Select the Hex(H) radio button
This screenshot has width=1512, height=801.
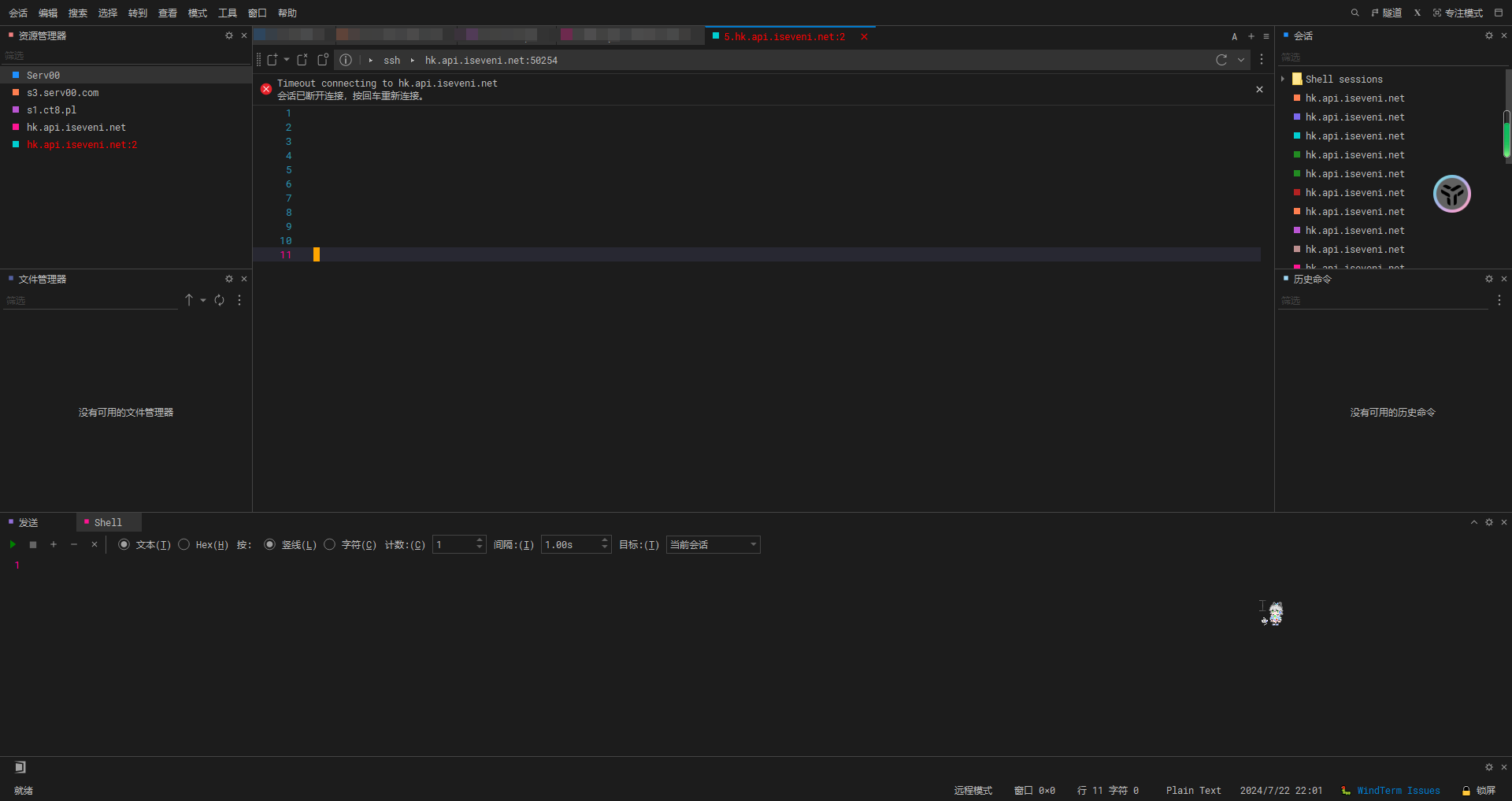(184, 544)
